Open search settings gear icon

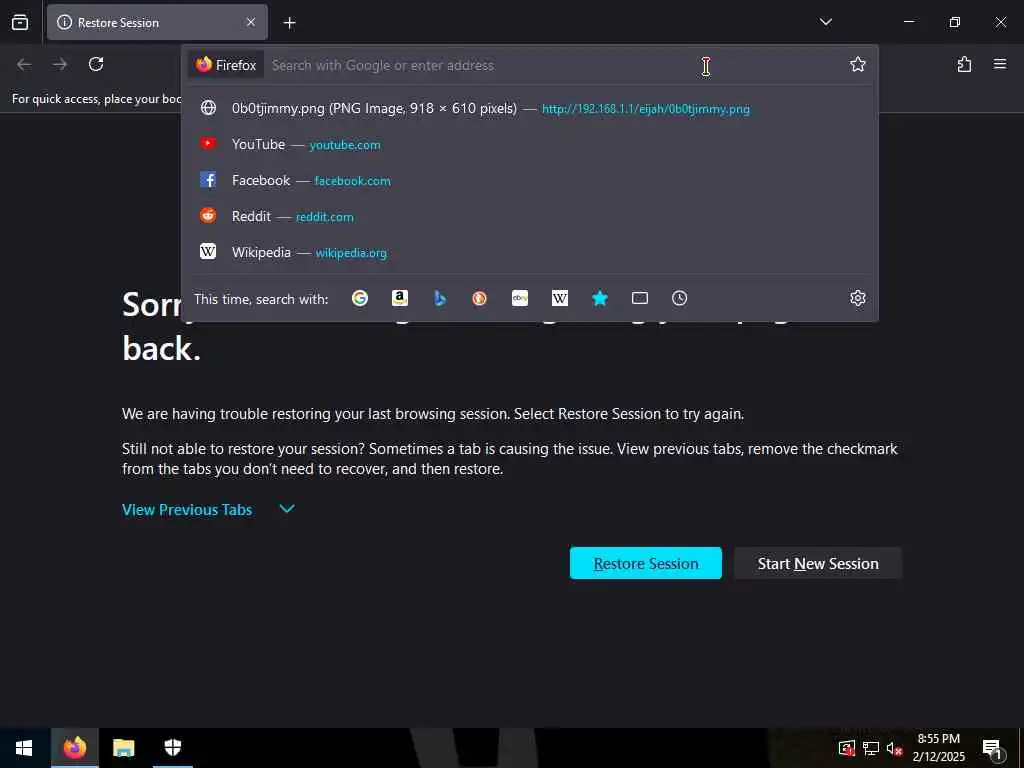pos(857,298)
